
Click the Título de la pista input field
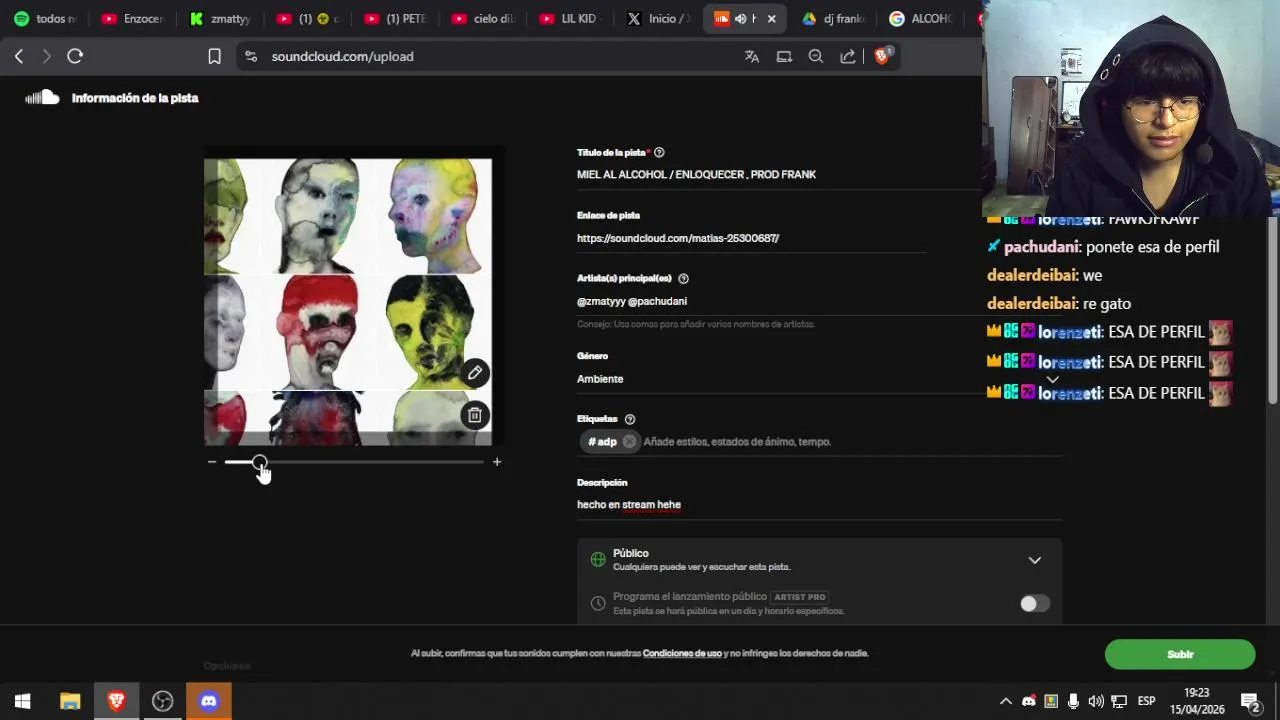(x=777, y=175)
